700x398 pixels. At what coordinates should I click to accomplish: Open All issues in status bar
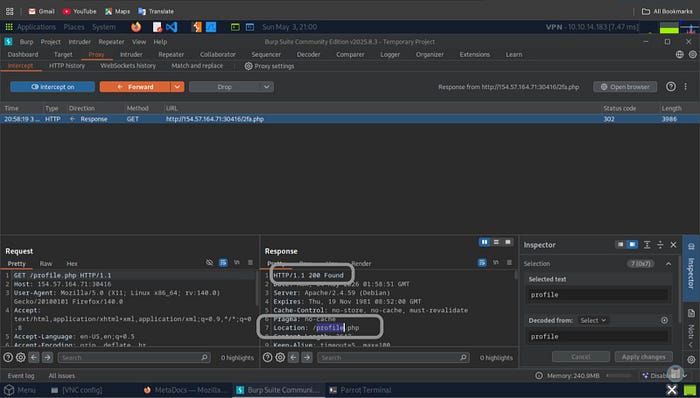(62, 376)
